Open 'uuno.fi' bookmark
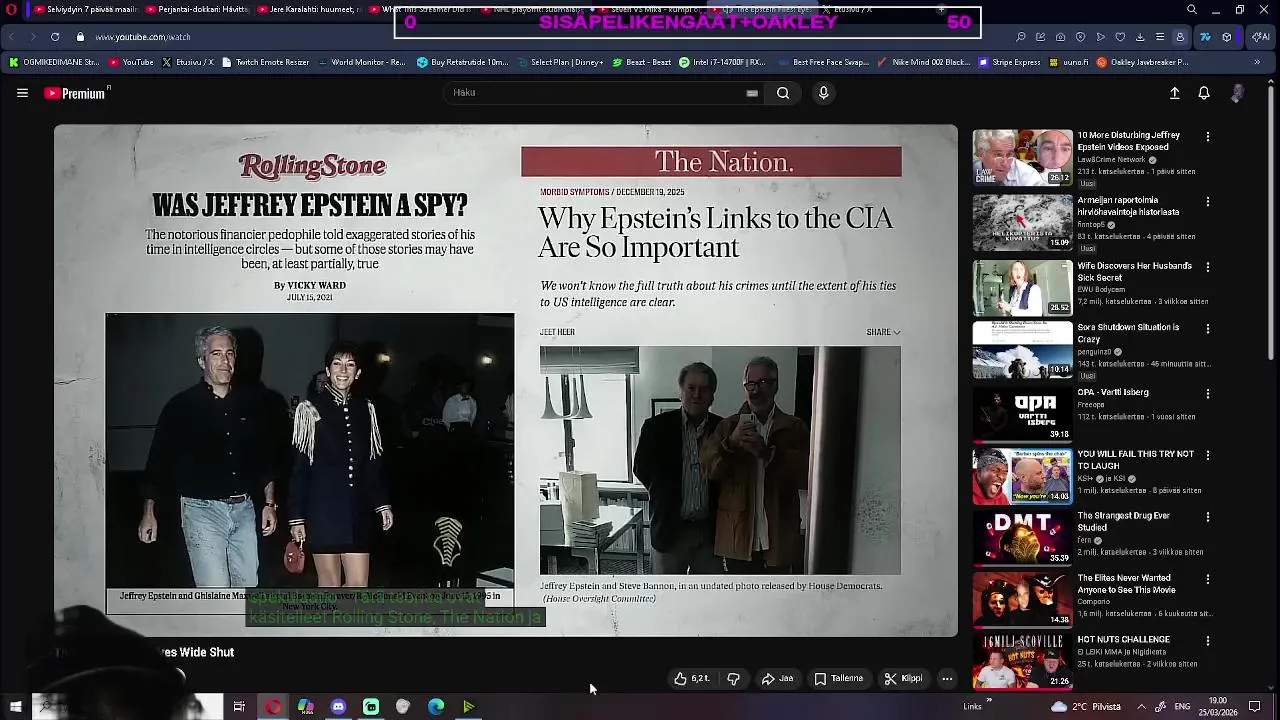This screenshot has height=720, width=1280. (x=1068, y=62)
